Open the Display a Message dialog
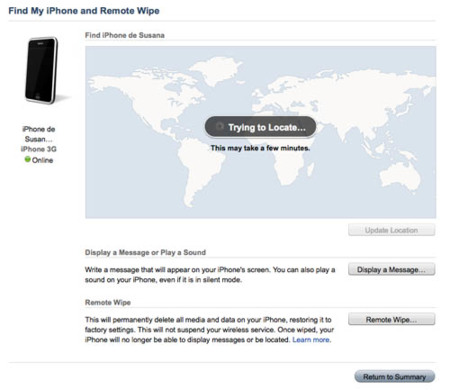Screen dimensions: 450x390 point(391,269)
